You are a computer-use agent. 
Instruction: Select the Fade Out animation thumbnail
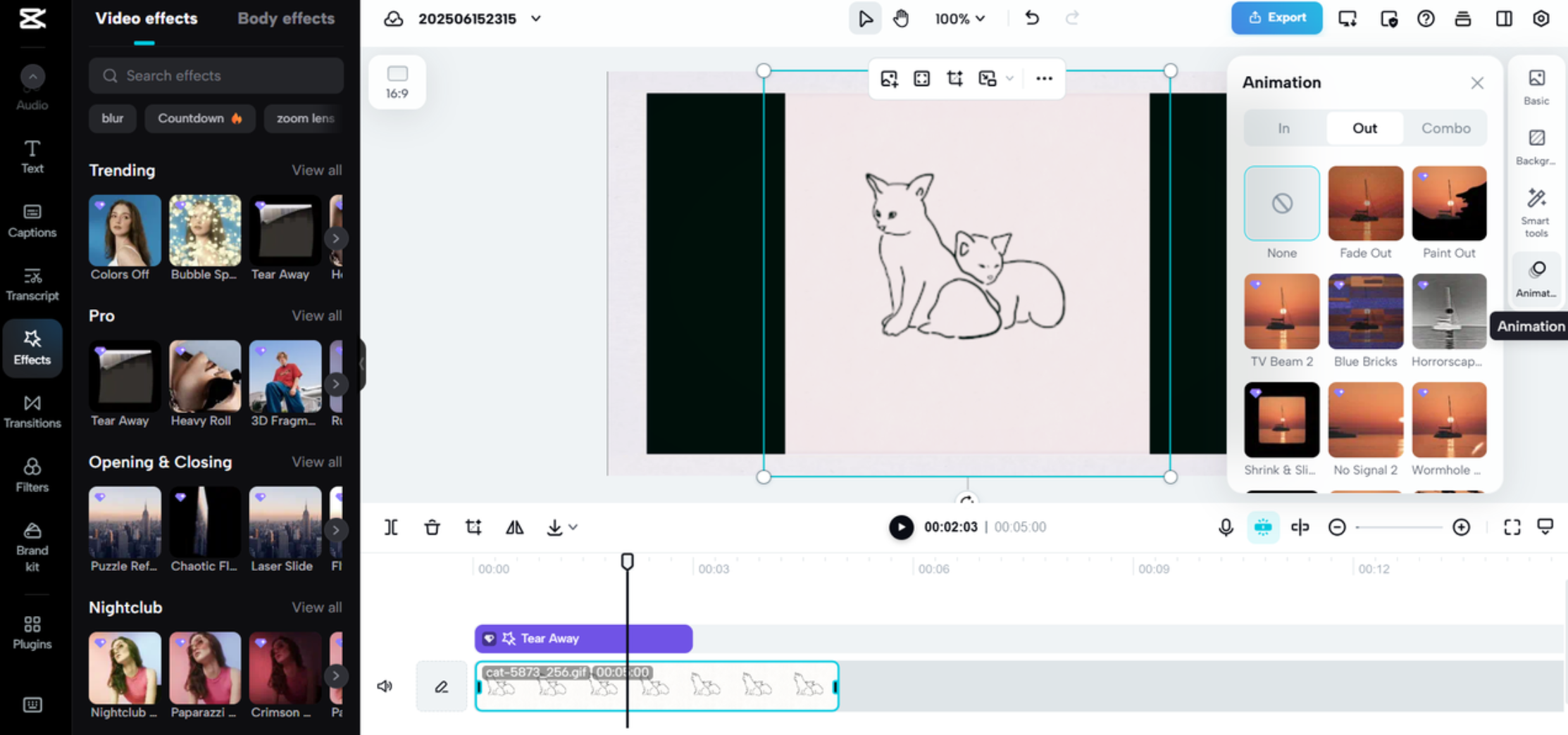(x=1365, y=203)
